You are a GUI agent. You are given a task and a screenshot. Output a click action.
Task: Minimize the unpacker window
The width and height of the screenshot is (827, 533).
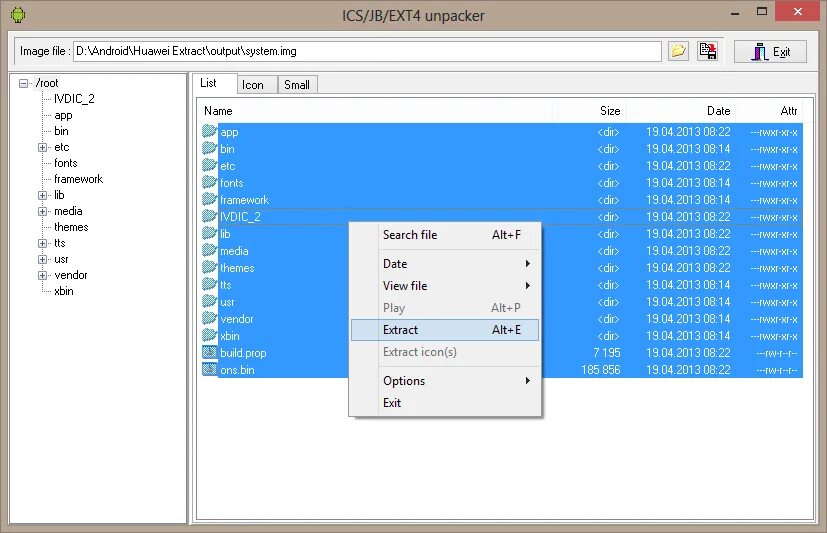[x=735, y=12]
